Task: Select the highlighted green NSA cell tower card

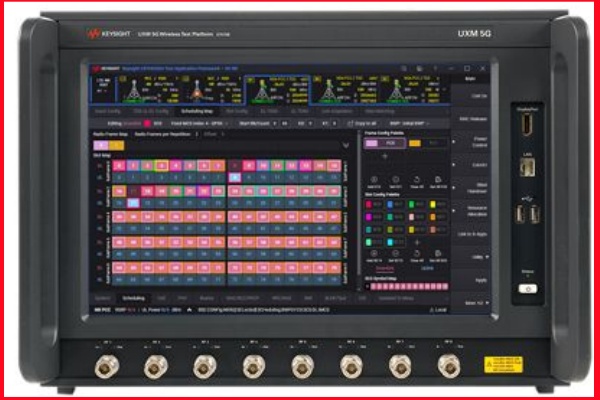Action: [x=277, y=90]
